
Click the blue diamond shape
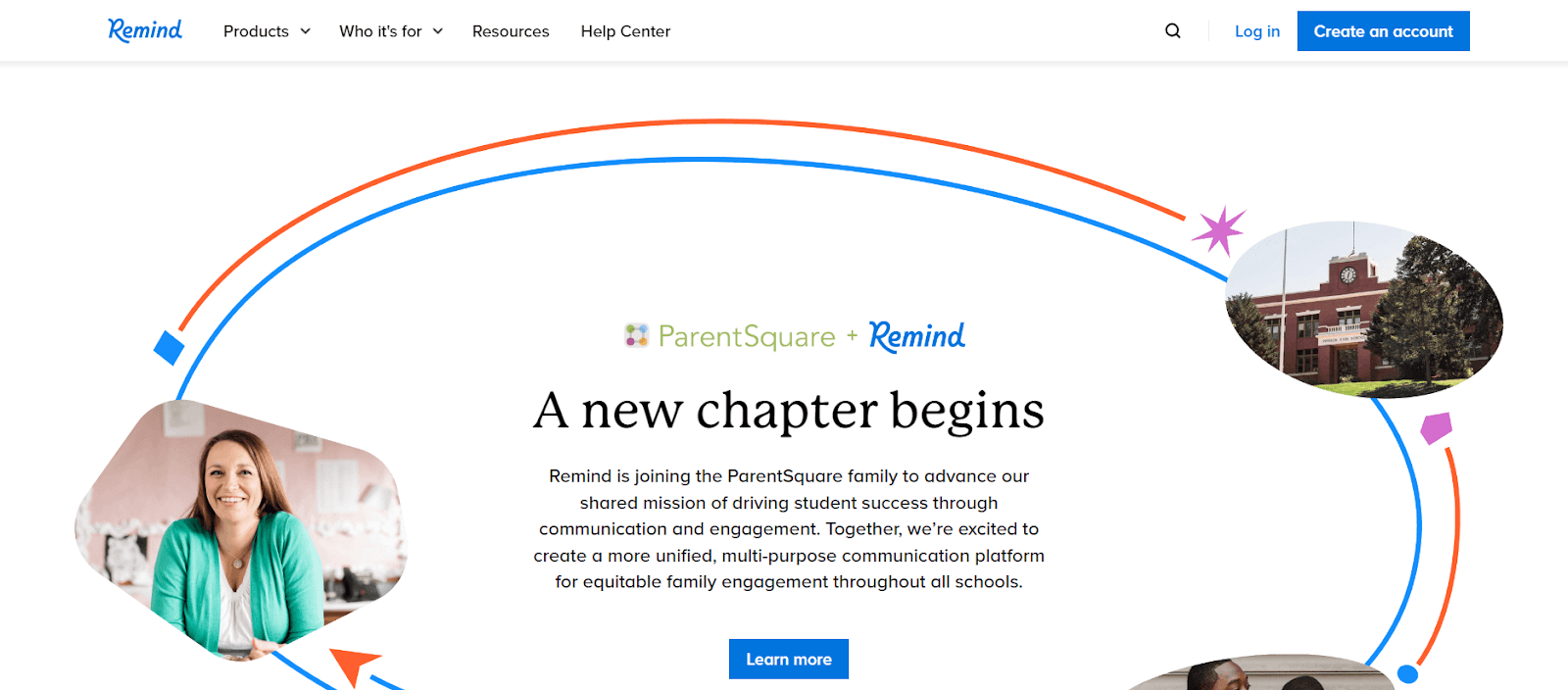click(170, 347)
